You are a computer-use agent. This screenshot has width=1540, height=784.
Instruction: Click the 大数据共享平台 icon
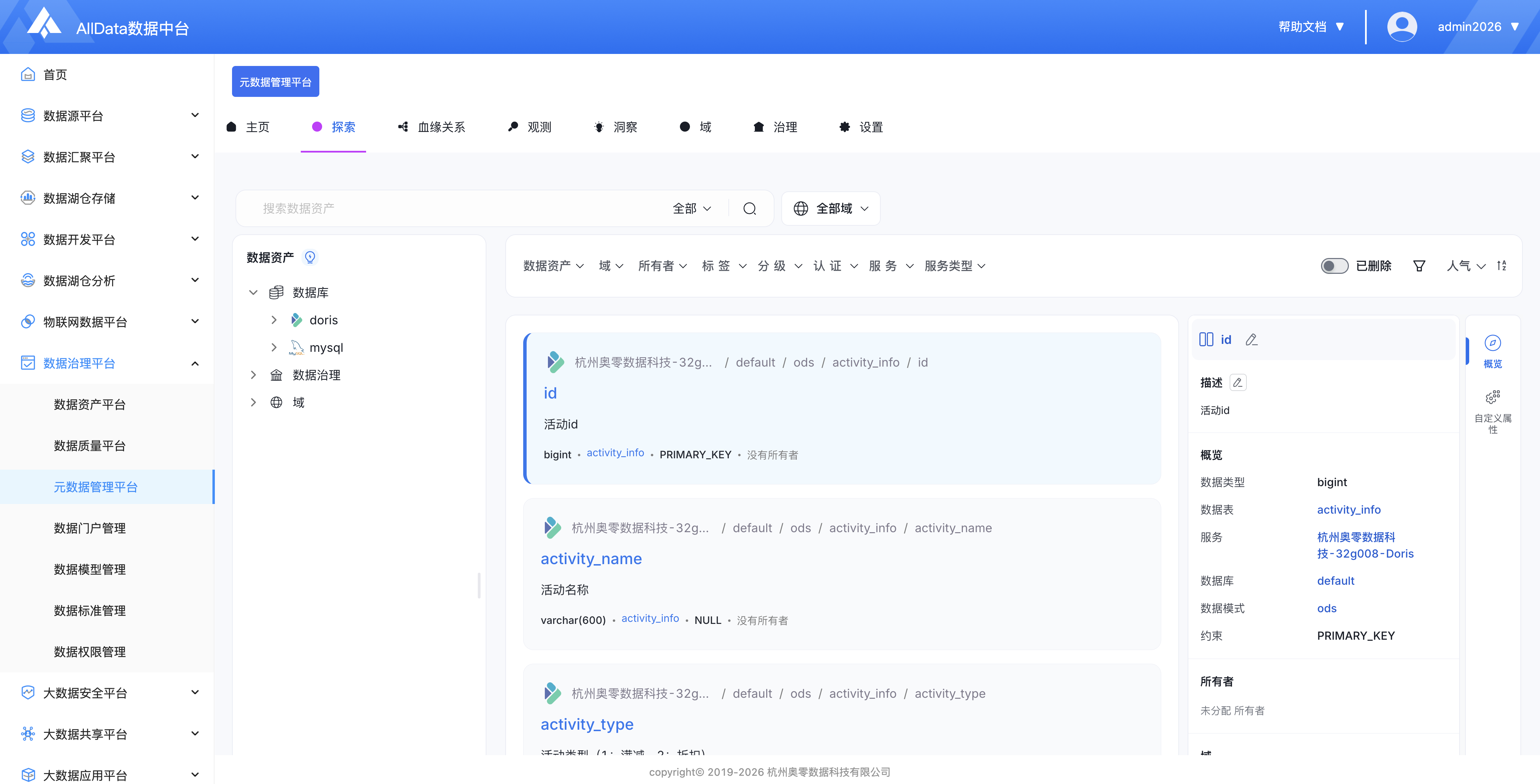[27, 734]
